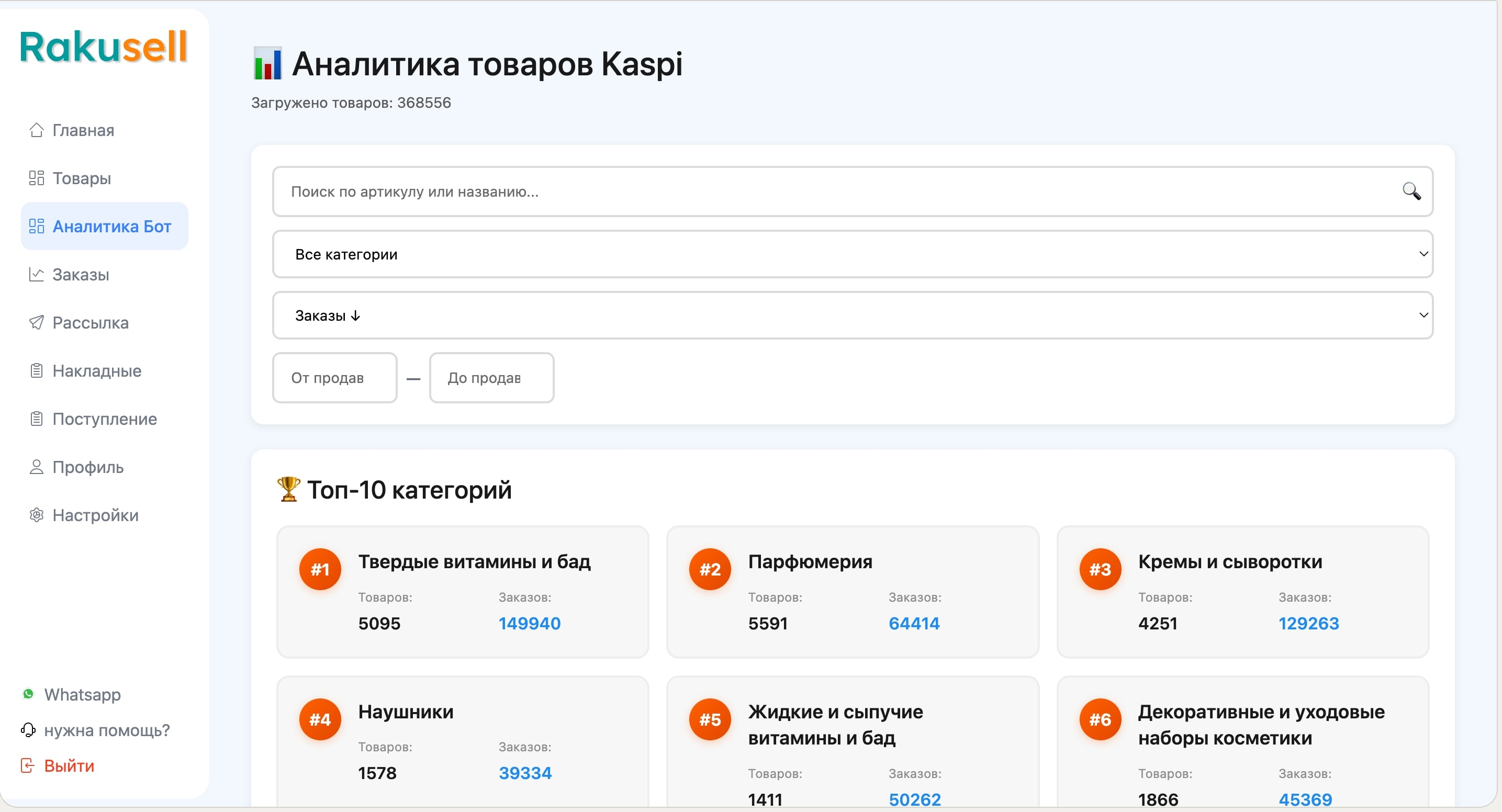Screen dimensions: 1502x812
Task: Select the Товары grid icon
Action: pyautogui.click(x=36, y=178)
